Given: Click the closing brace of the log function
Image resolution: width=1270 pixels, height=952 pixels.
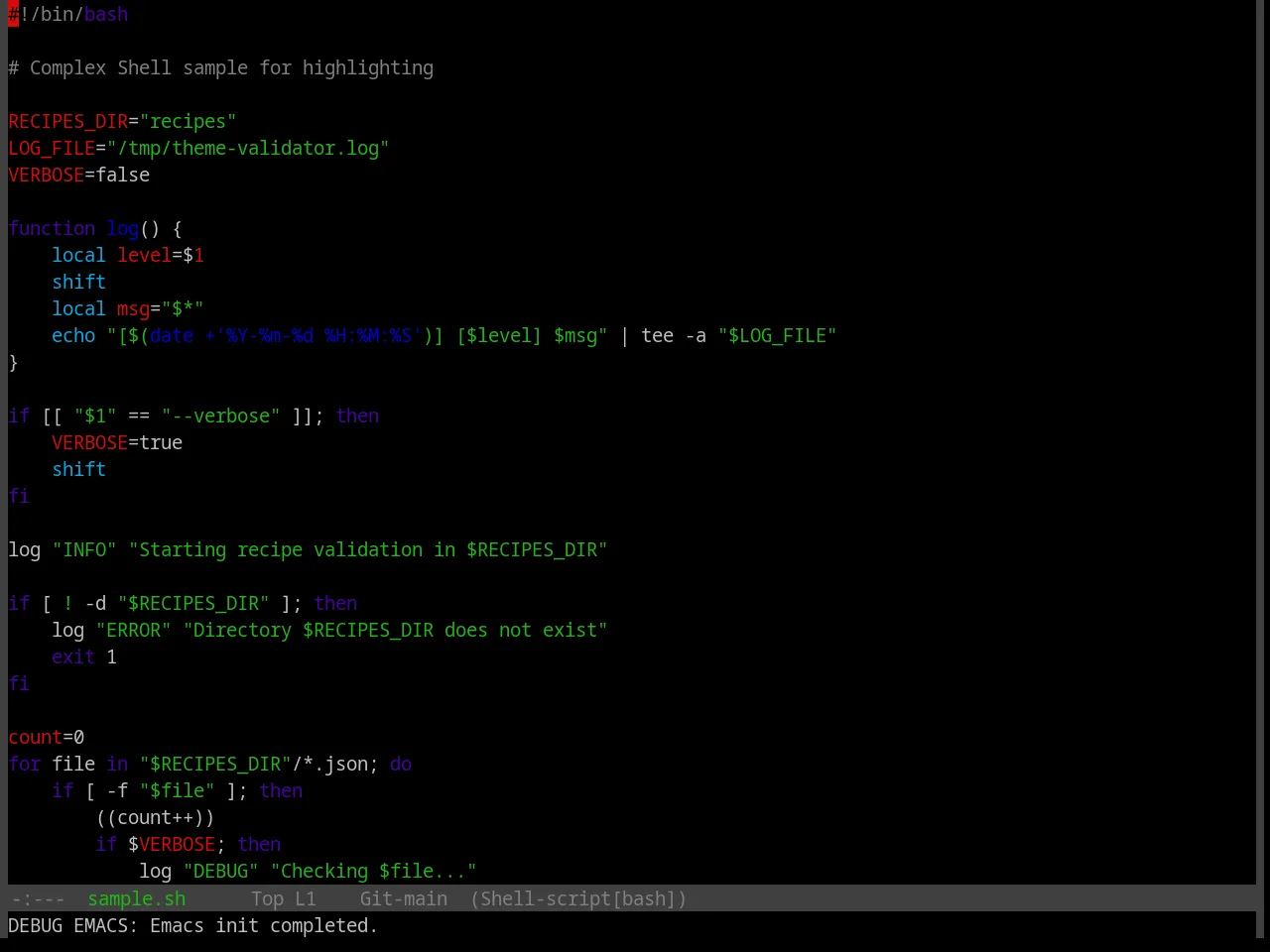Looking at the screenshot, I should coord(13,362).
